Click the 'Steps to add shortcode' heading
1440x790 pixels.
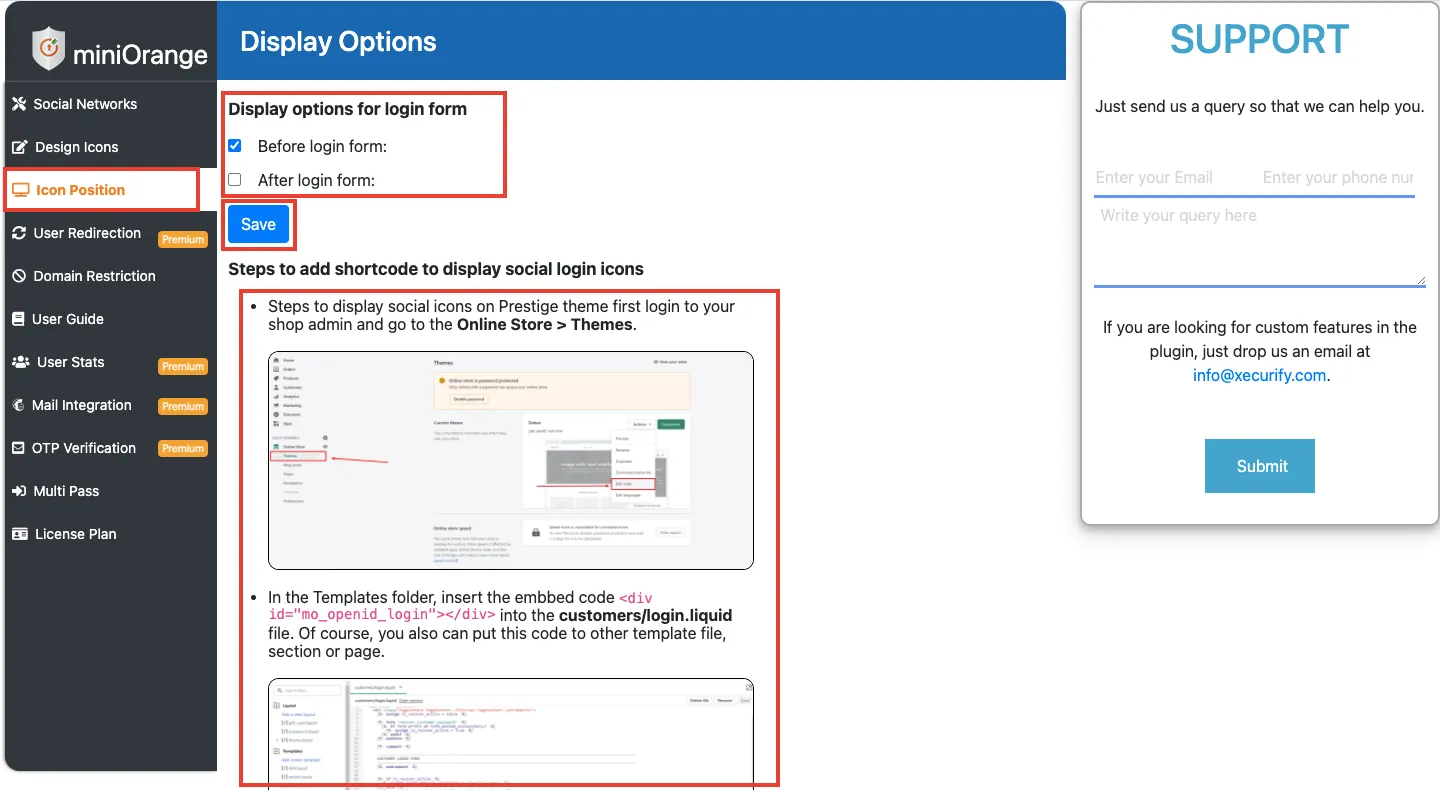[x=436, y=269]
